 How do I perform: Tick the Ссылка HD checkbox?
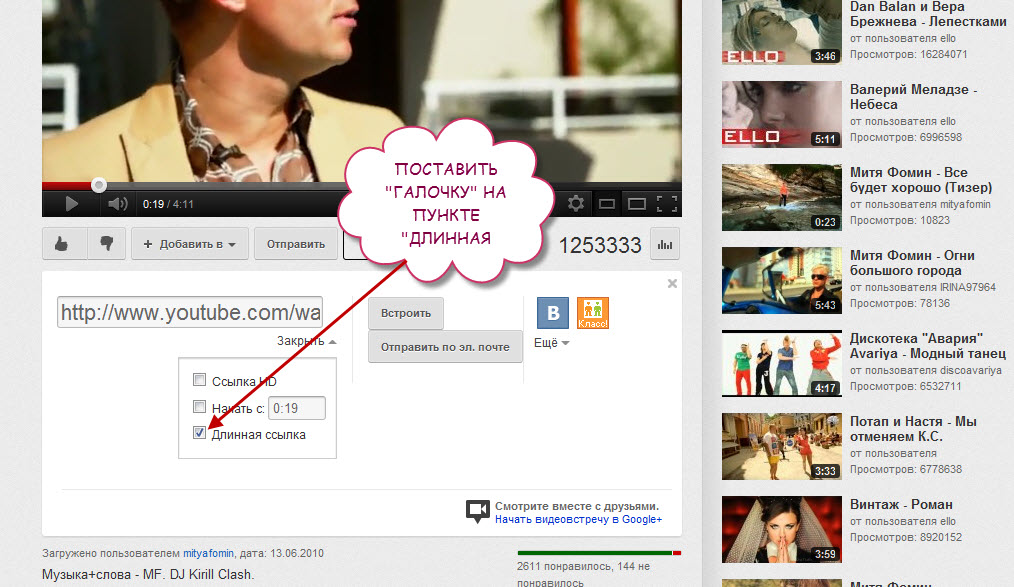199,379
